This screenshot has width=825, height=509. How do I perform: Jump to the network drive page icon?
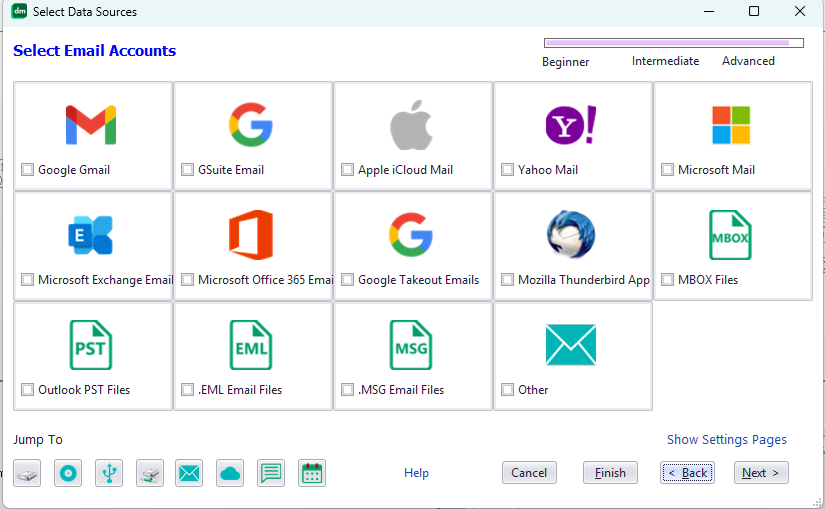coord(150,473)
